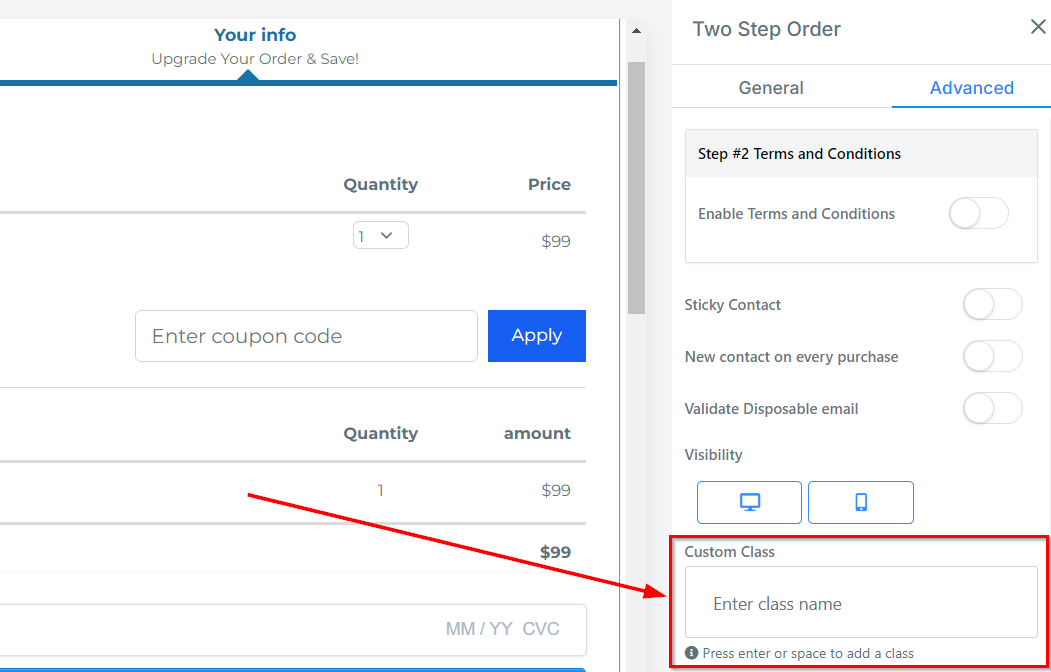The image size is (1051, 672).
Task: Click the Quantity column header
Action: (380, 185)
